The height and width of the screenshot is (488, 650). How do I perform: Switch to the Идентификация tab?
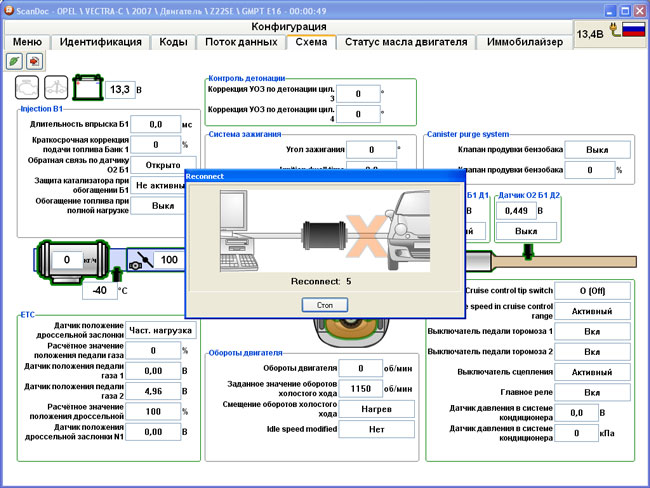tap(100, 42)
